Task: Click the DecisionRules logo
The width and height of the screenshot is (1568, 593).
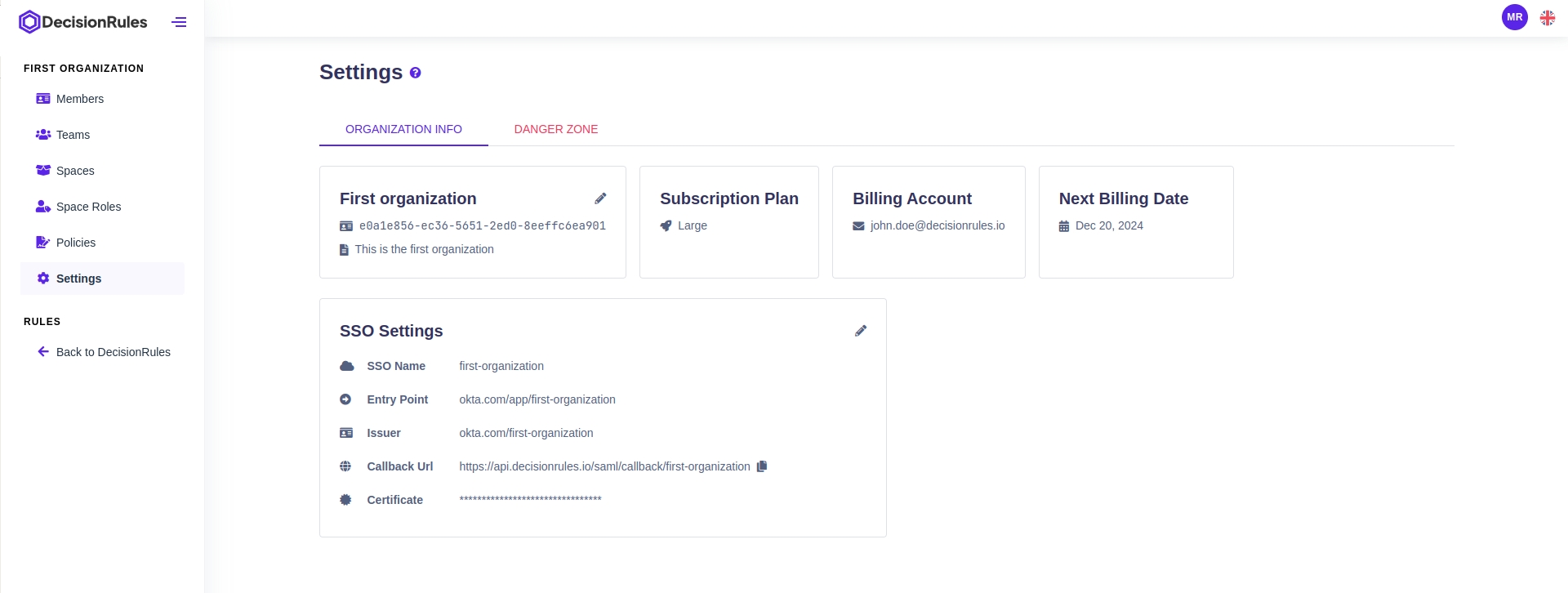Action: (82, 22)
